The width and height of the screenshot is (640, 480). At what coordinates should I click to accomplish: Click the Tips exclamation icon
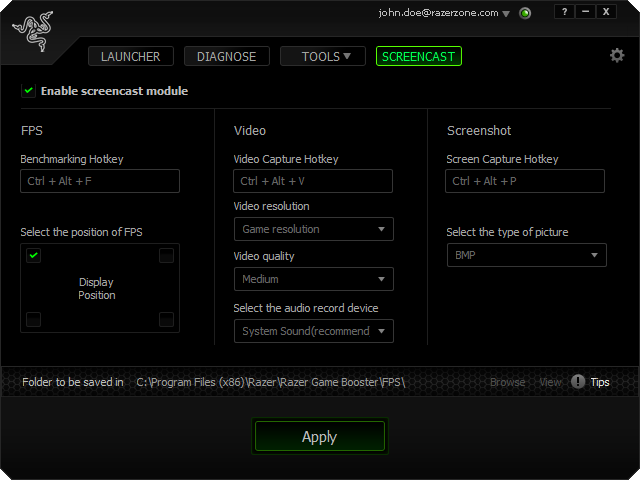click(578, 382)
